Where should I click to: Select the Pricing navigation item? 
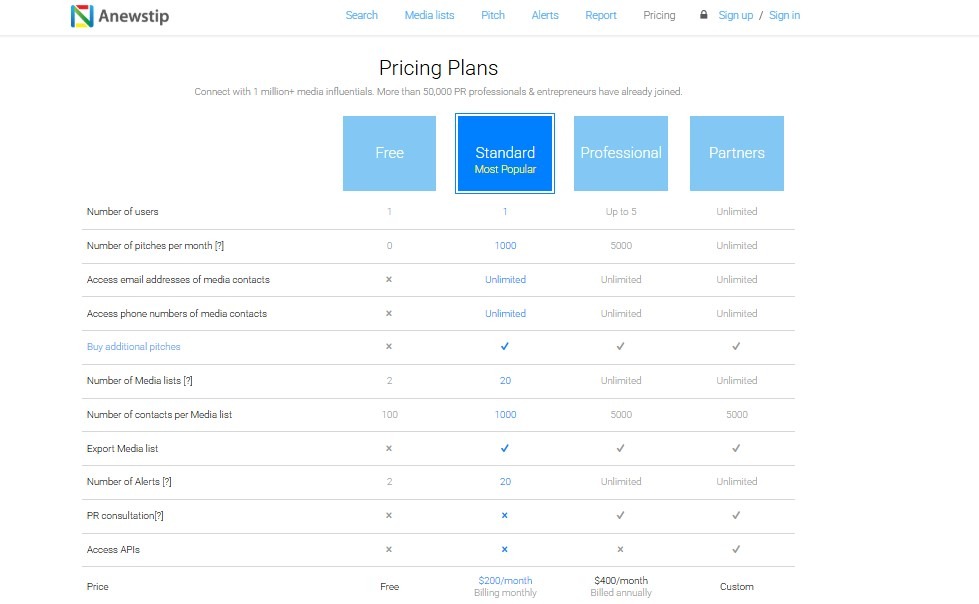659,15
